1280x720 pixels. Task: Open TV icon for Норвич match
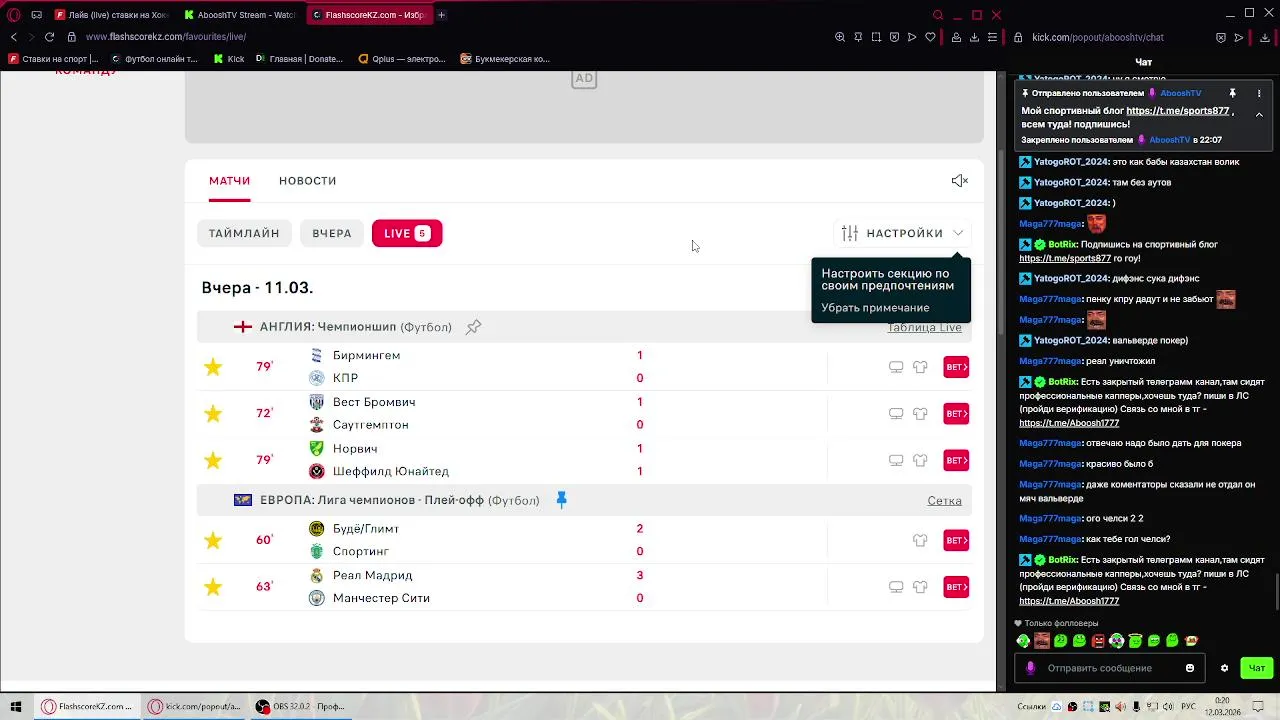tap(896, 460)
